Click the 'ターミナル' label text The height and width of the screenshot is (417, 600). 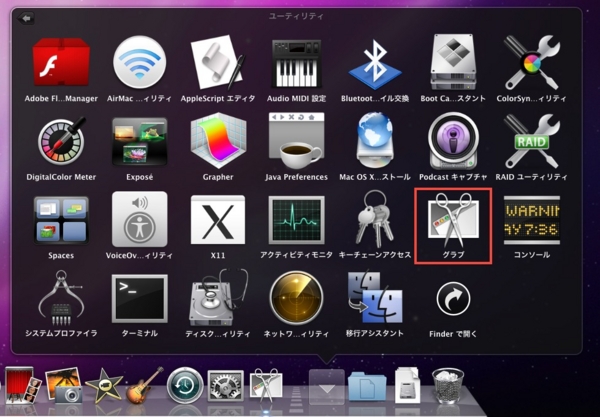click(140, 333)
